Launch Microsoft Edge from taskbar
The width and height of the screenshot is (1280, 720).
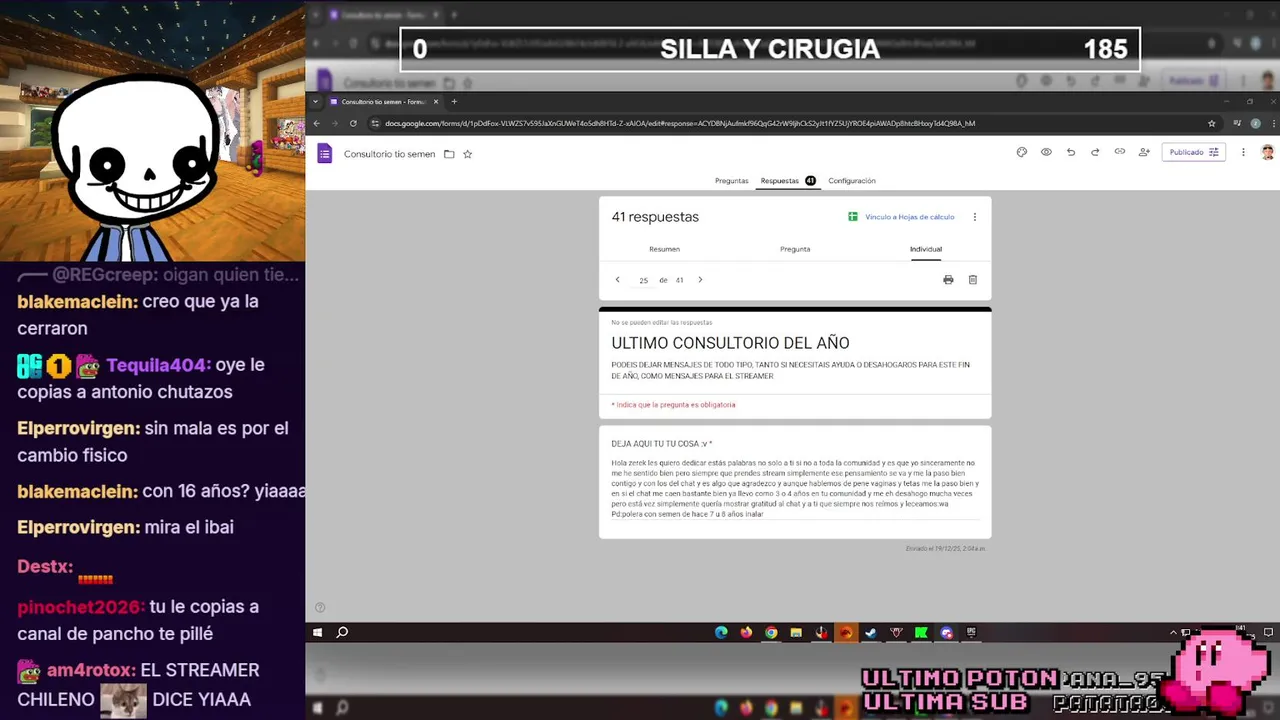coord(721,632)
